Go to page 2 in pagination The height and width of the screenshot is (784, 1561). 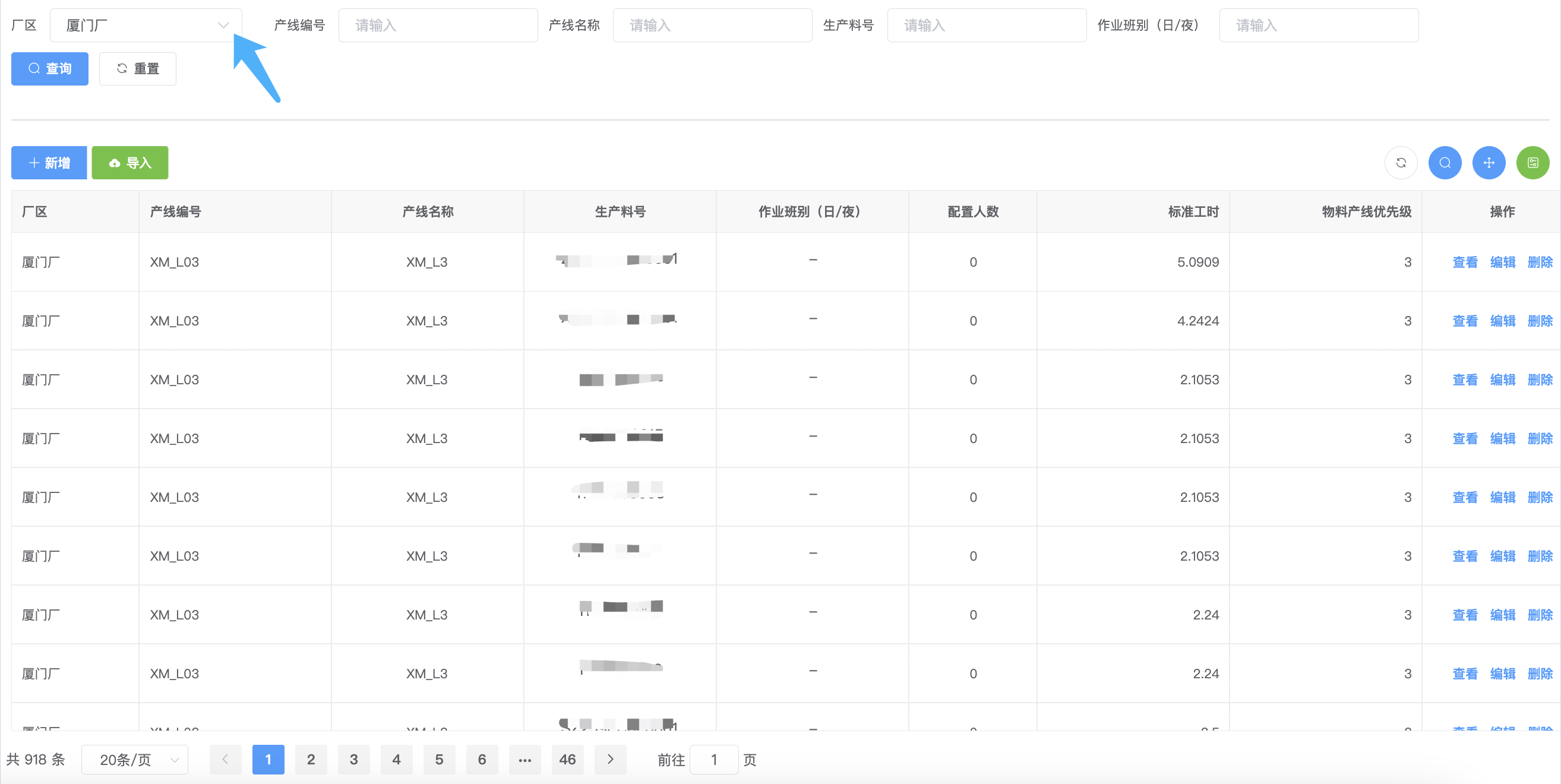311,759
